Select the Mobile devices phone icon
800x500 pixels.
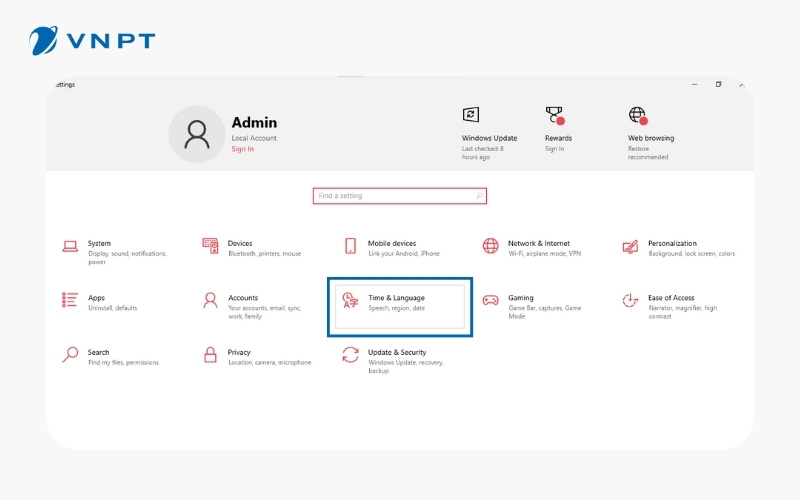tap(350, 246)
